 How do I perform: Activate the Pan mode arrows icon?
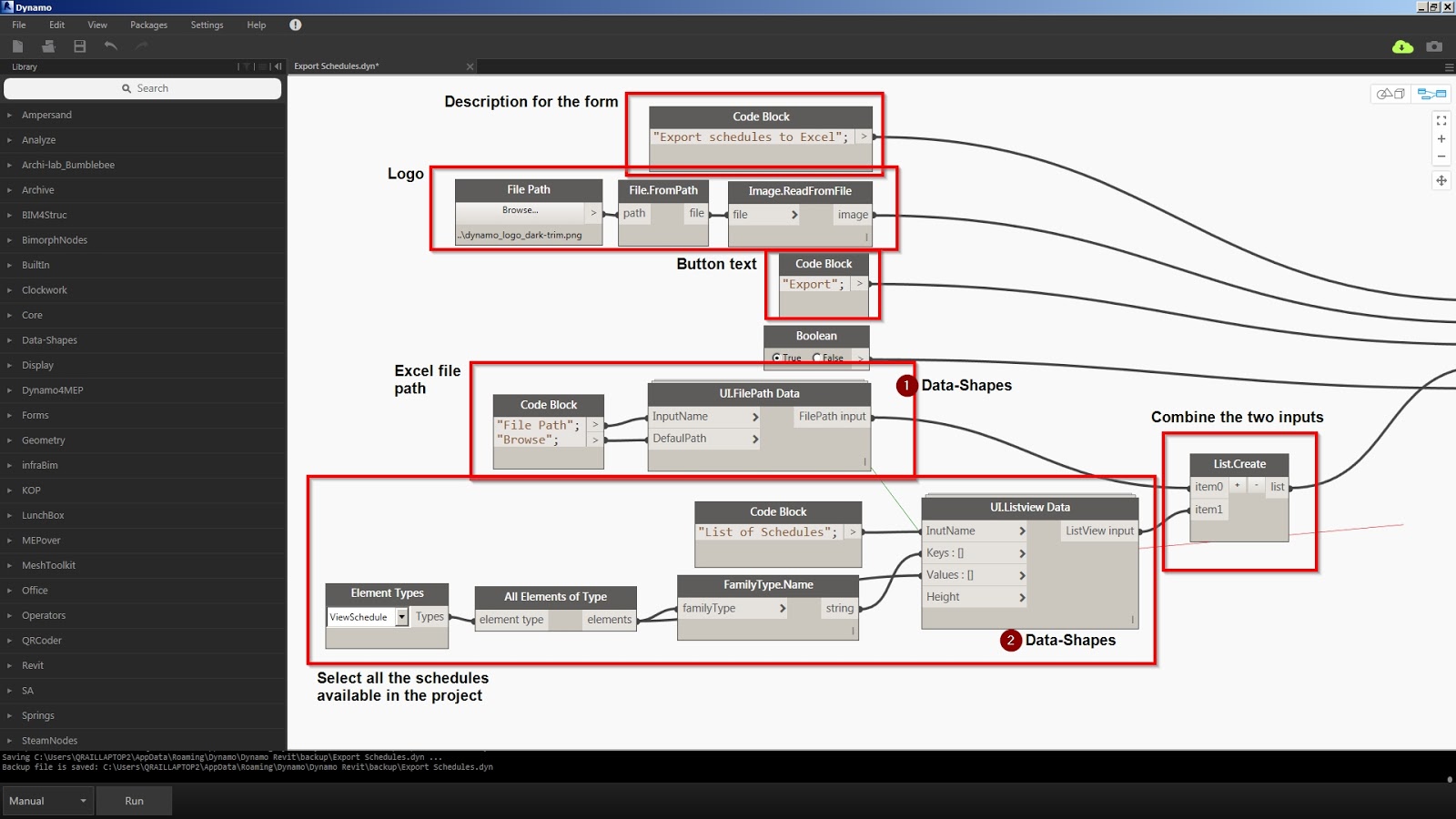1441,180
